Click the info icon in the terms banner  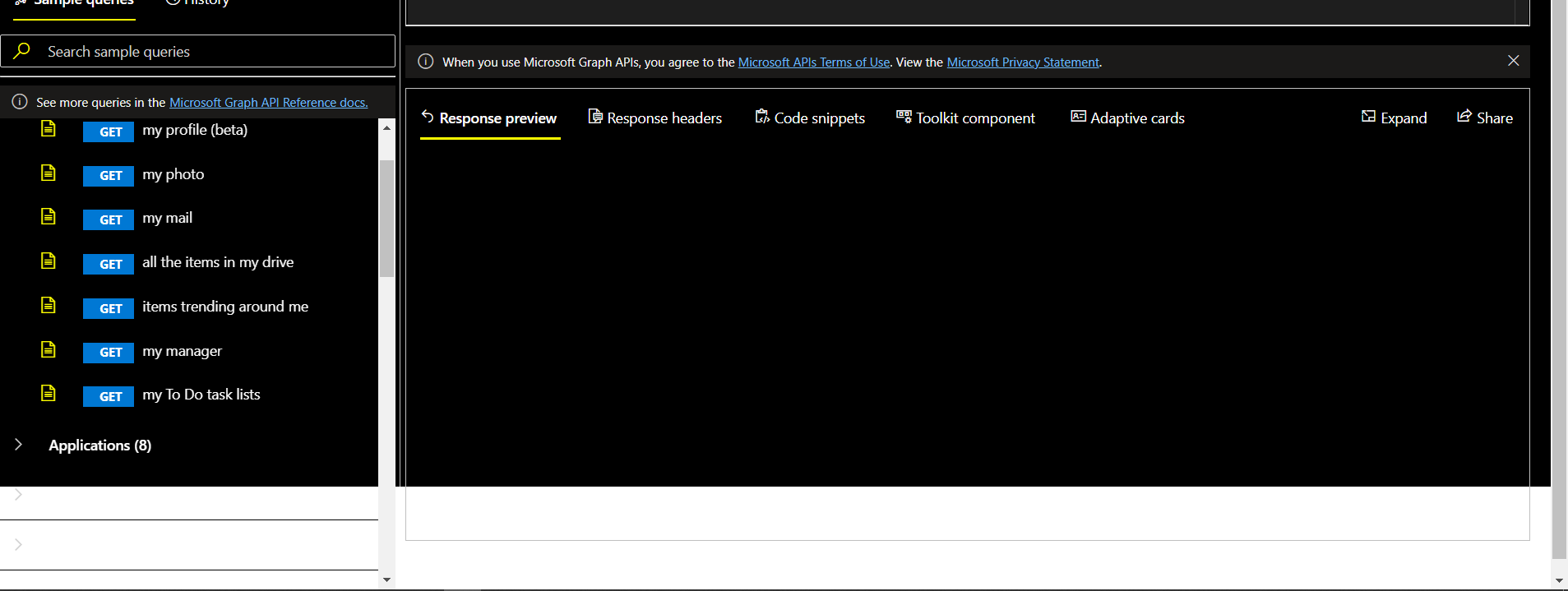426,62
